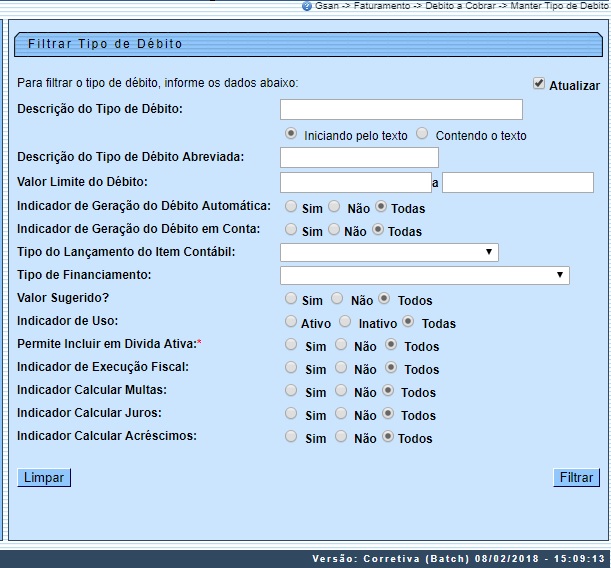Expand the Tipo de Financiamento dropdown
The height and width of the screenshot is (568, 611).
coord(424,275)
